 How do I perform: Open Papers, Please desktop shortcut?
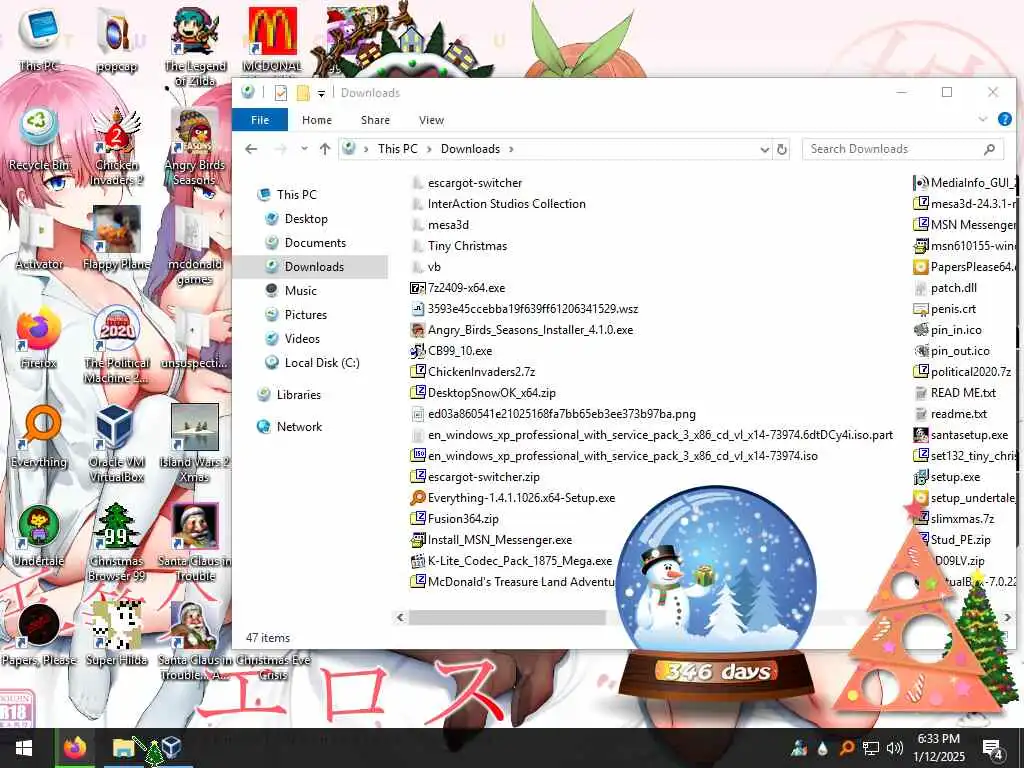(39, 635)
